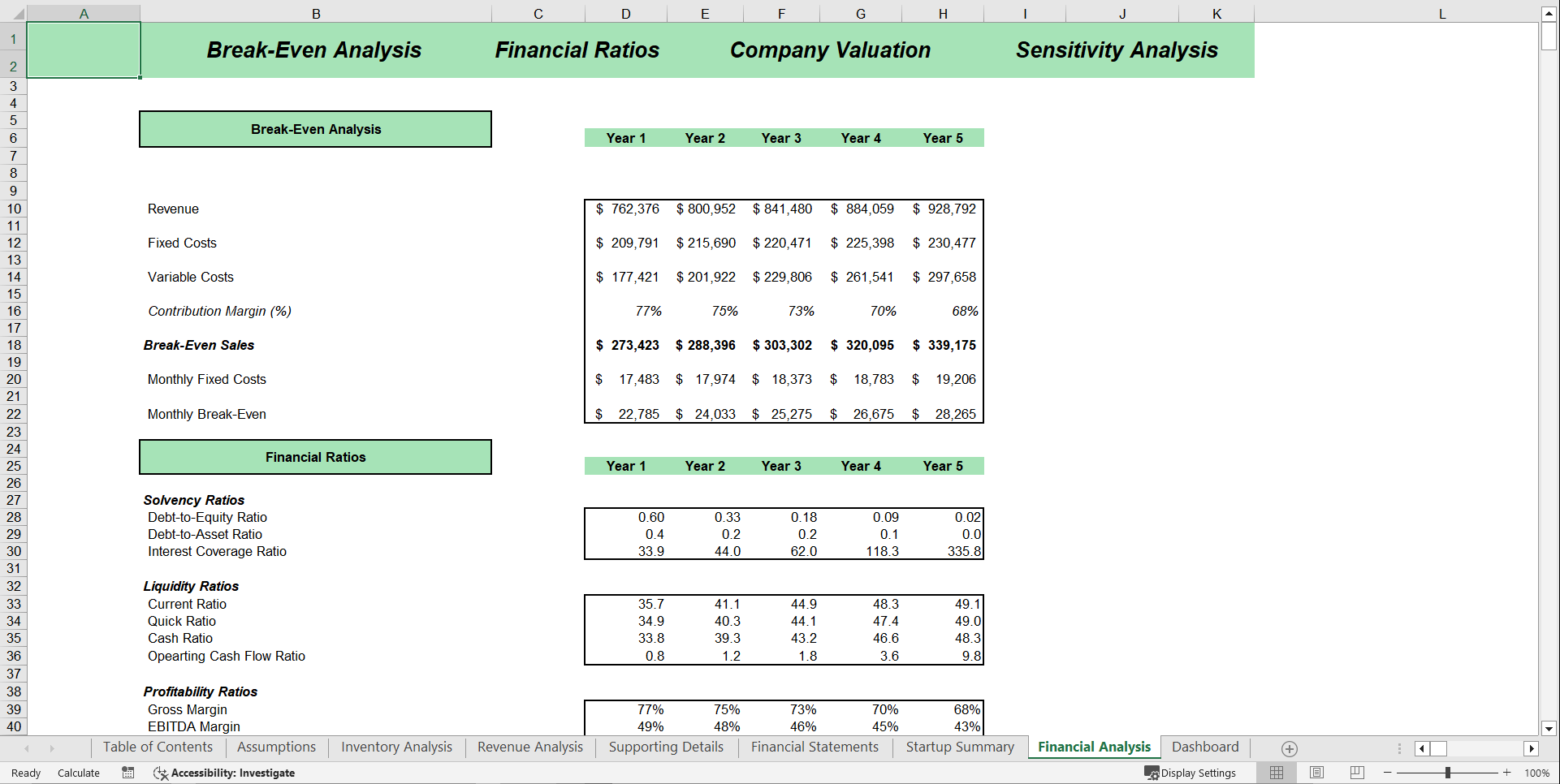Image resolution: width=1560 pixels, height=784 pixels.
Task: Open the Inventory Analysis sheet tab
Action: 396,747
